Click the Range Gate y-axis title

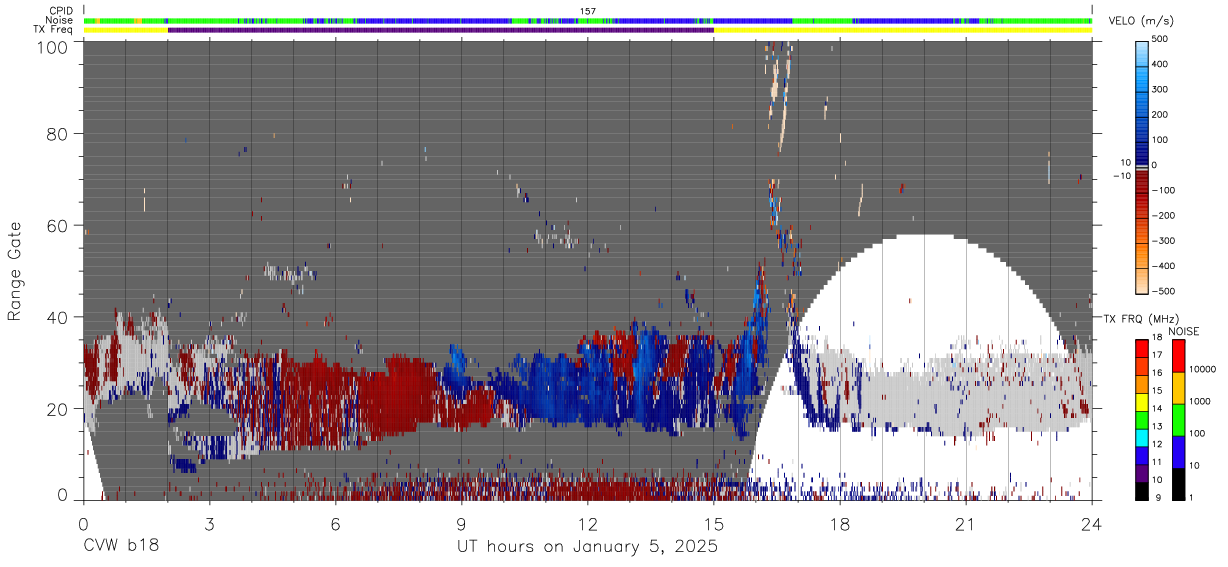15,271
